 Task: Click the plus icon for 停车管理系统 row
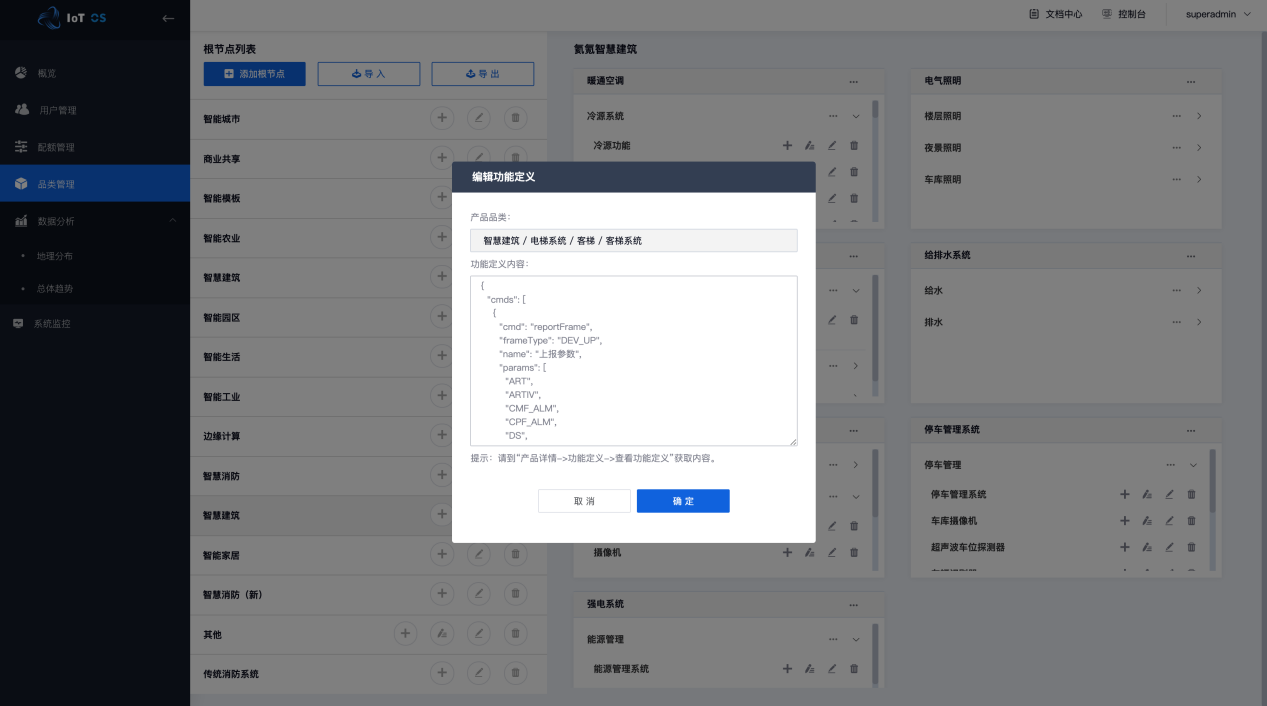click(x=1124, y=494)
